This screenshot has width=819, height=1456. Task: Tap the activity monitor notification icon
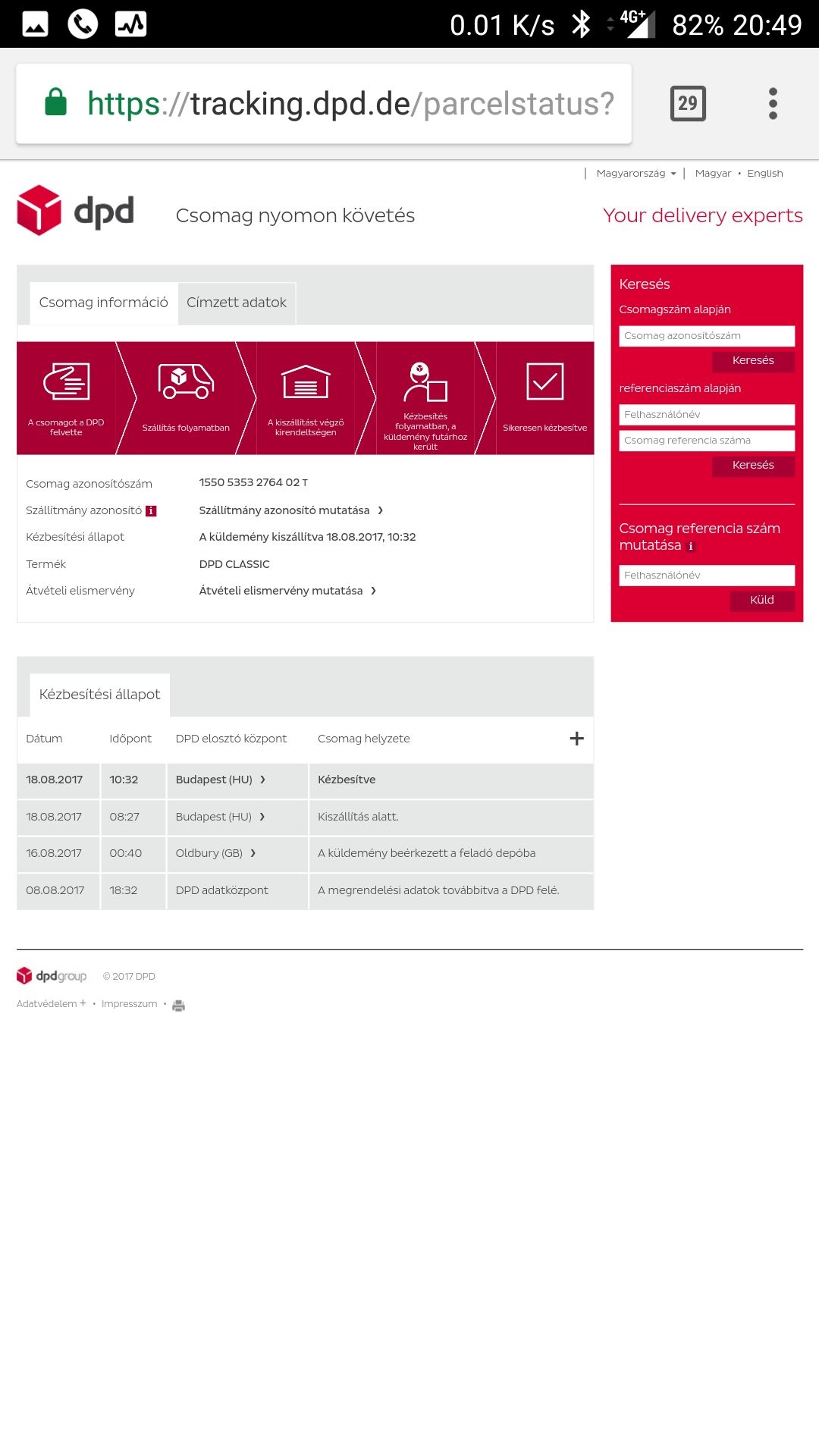coord(130,24)
